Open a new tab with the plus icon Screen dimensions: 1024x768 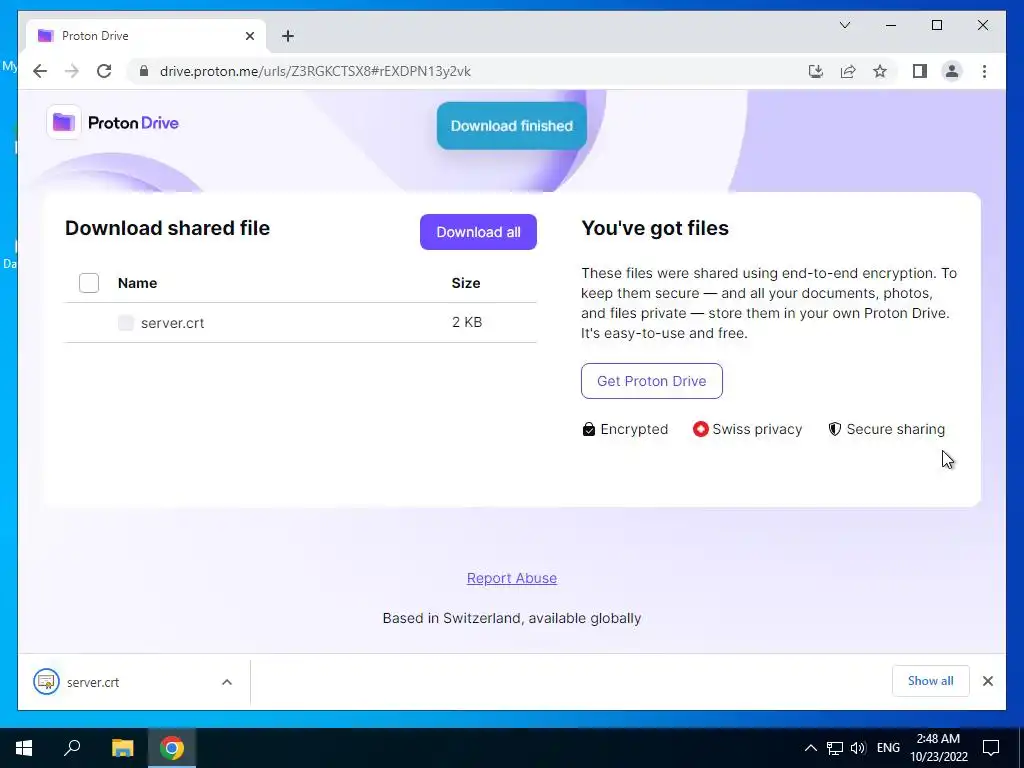click(x=288, y=36)
